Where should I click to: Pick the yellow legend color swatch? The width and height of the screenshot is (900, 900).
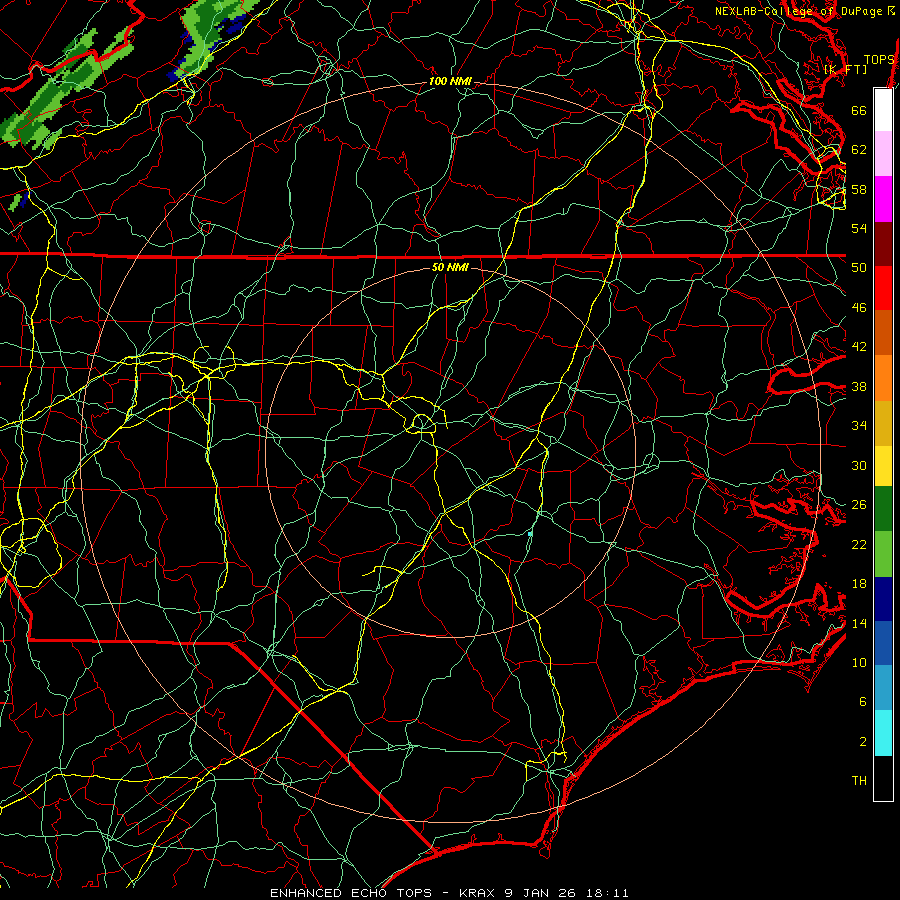pyautogui.click(x=883, y=466)
